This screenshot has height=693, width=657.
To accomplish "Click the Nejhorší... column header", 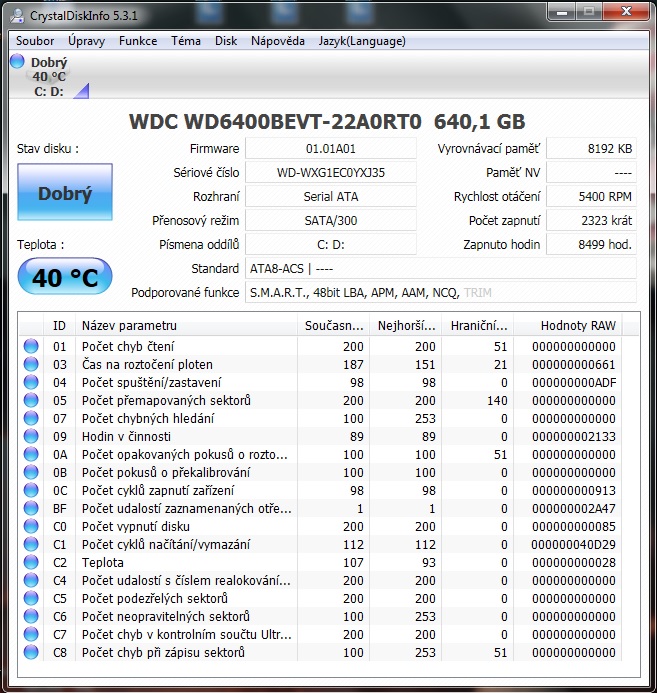I will click(x=406, y=326).
